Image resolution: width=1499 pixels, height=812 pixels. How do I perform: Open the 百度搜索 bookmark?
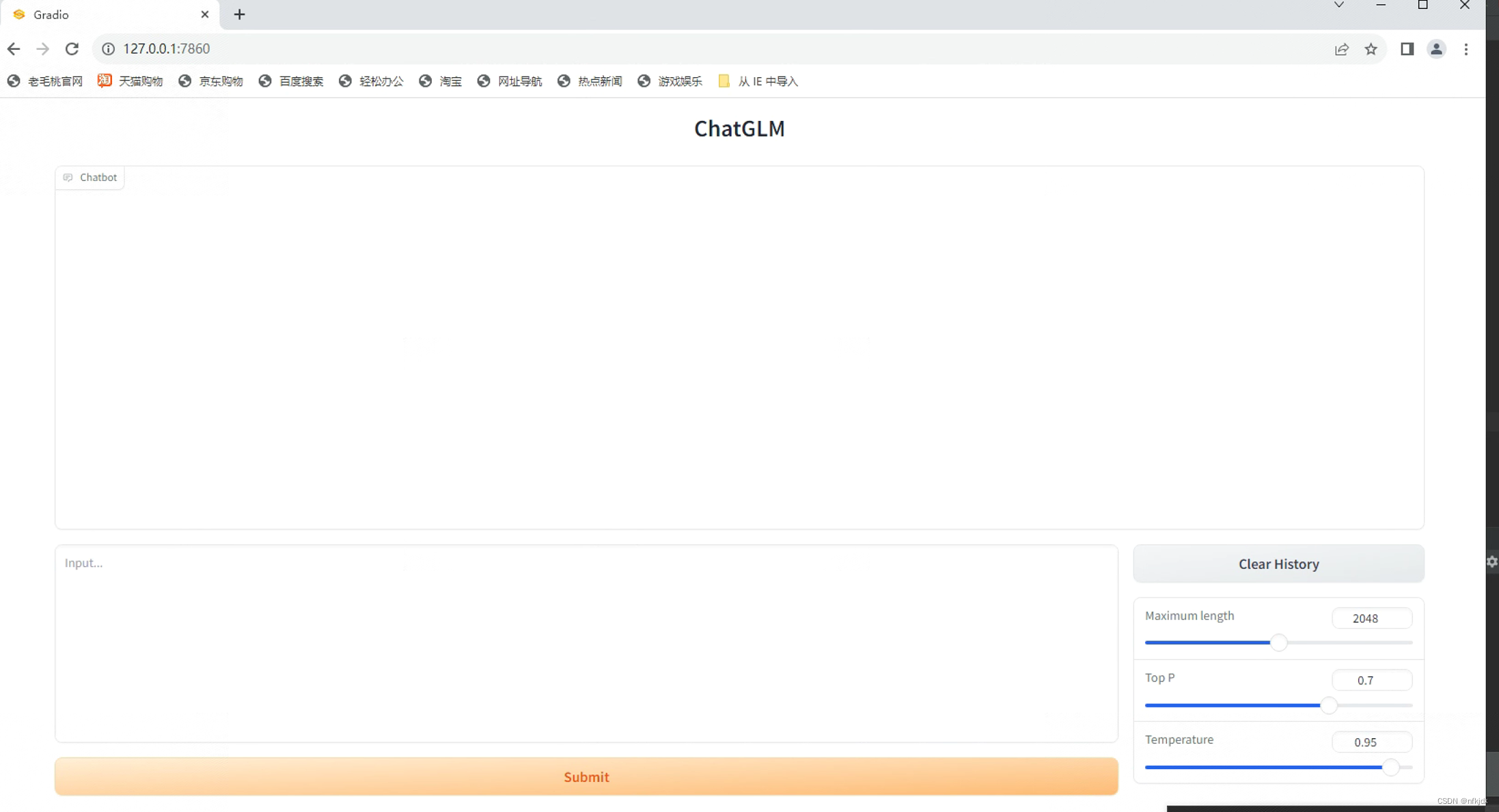tap(291, 81)
